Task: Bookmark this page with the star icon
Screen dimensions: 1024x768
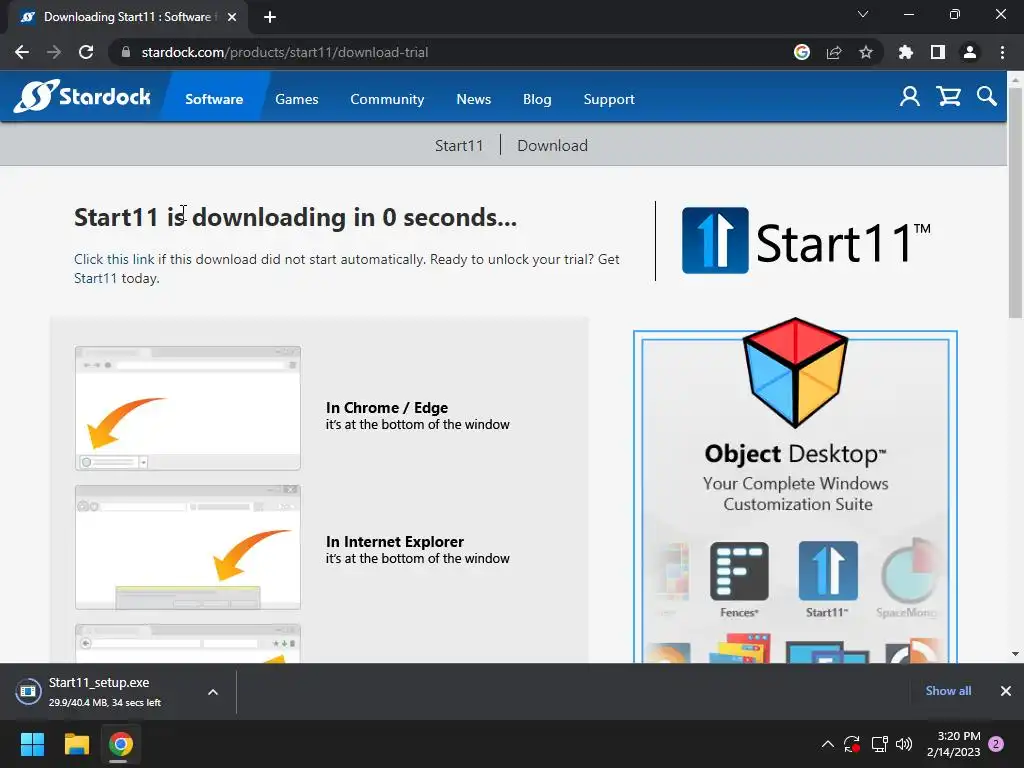Action: tap(866, 52)
